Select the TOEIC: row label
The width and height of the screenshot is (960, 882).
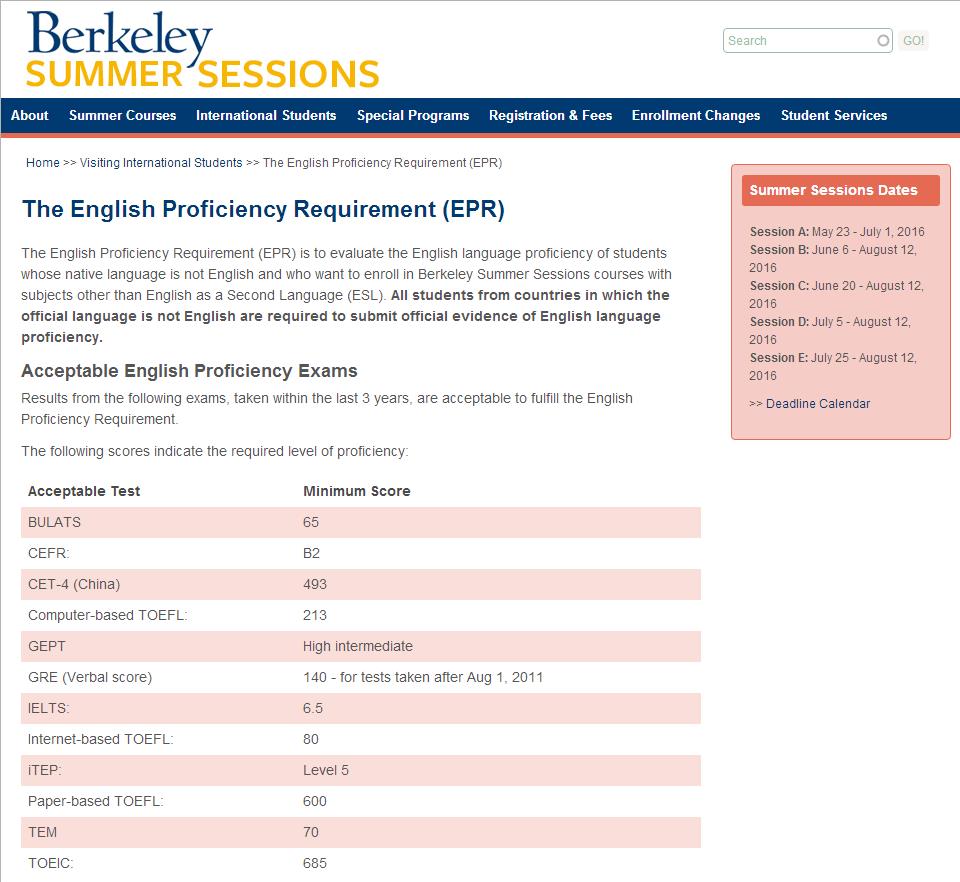click(50, 863)
